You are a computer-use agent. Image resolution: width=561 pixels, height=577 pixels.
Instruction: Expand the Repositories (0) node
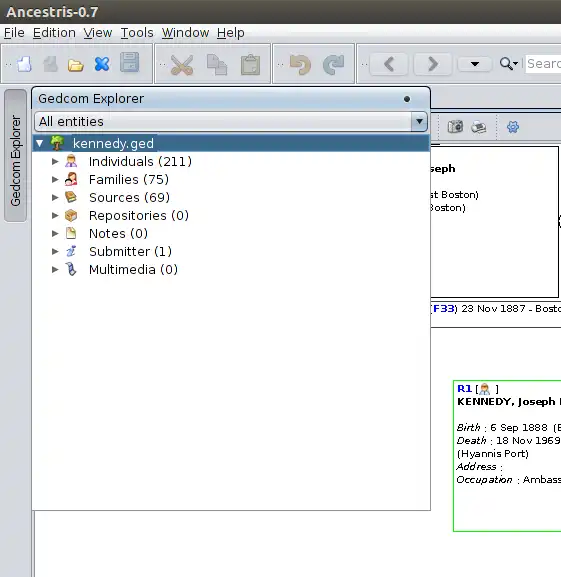pos(55,215)
